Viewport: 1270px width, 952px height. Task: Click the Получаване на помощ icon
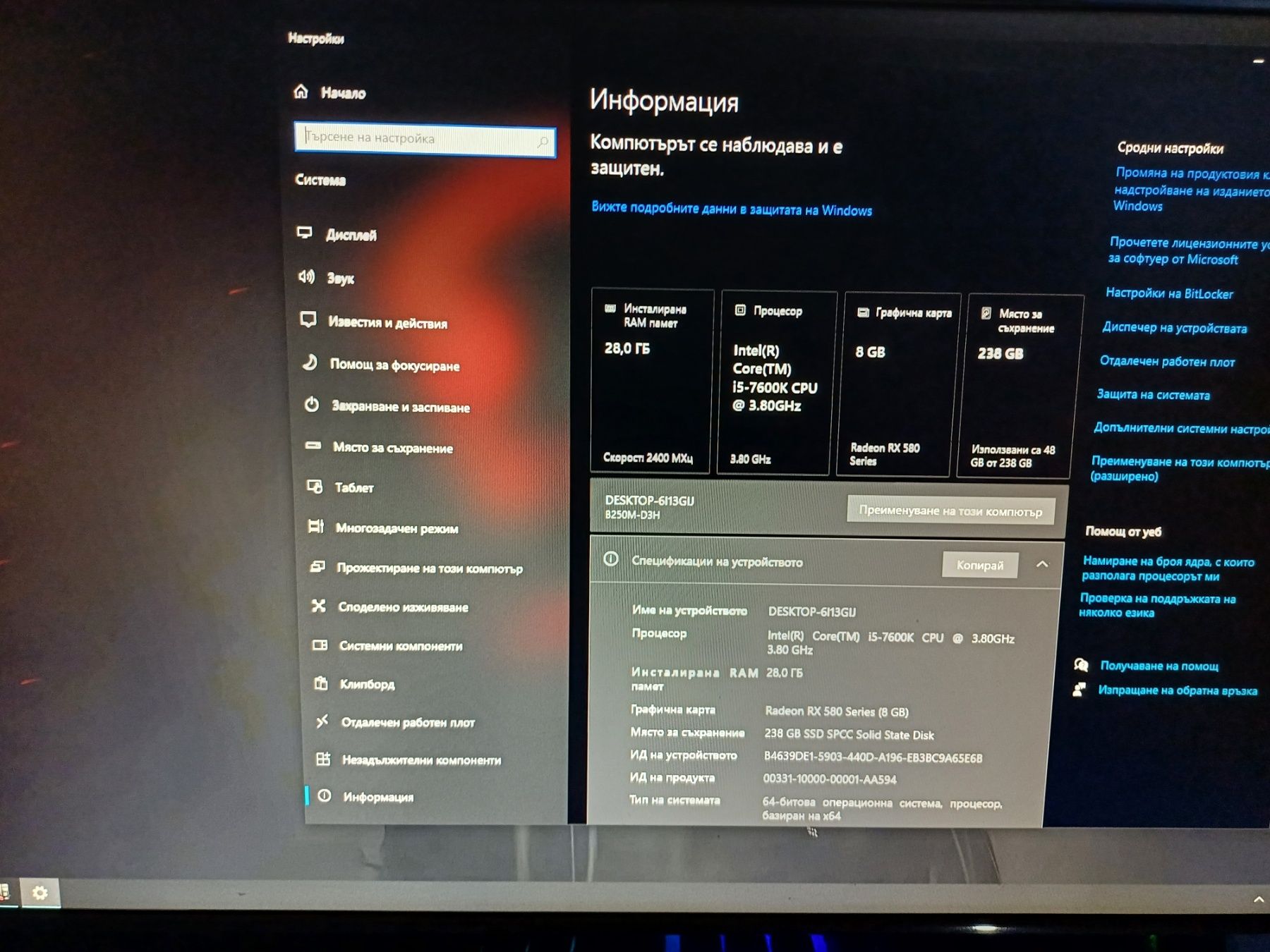[x=1081, y=664]
